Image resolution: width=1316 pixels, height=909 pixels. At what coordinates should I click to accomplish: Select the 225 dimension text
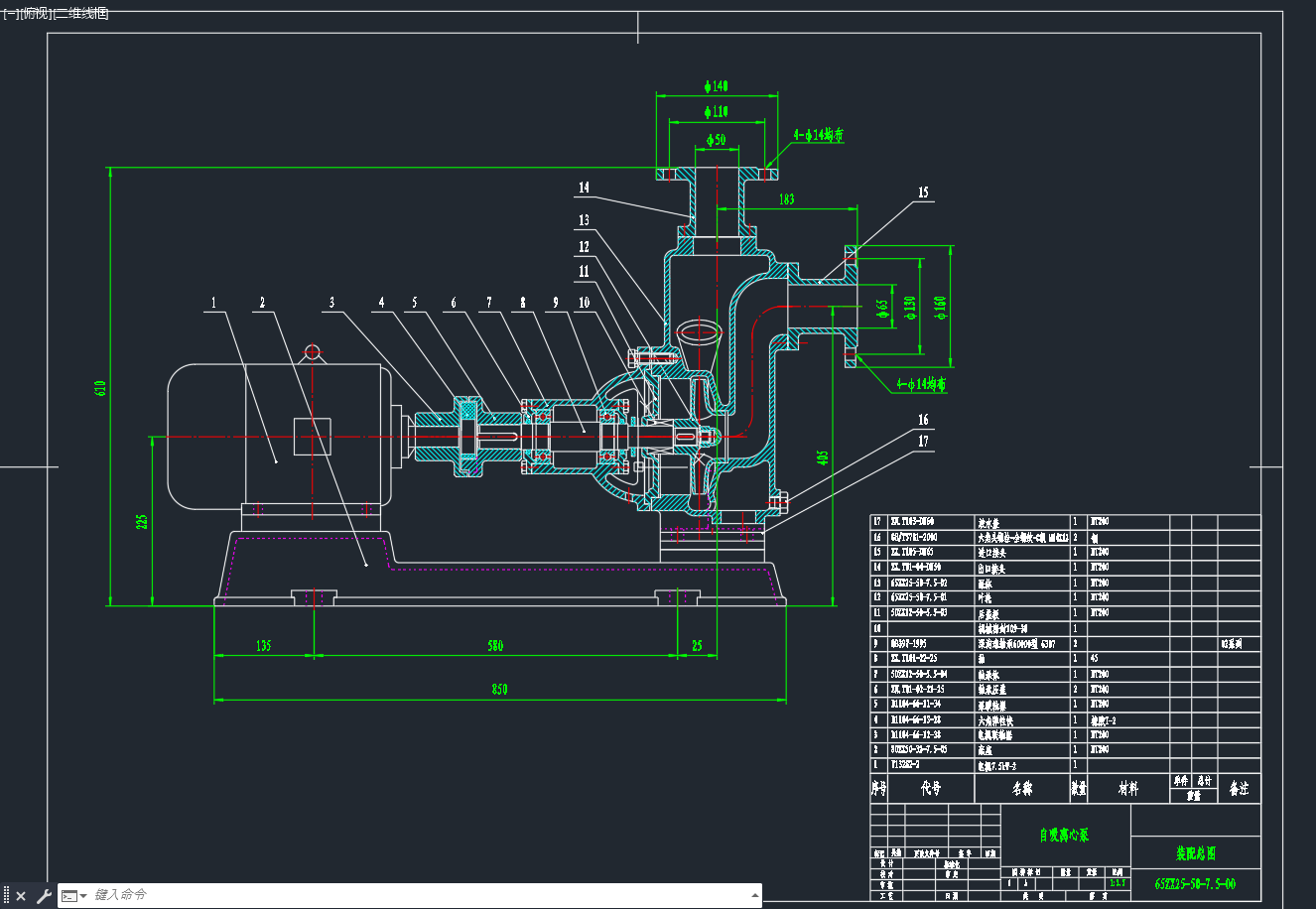[x=142, y=520]
